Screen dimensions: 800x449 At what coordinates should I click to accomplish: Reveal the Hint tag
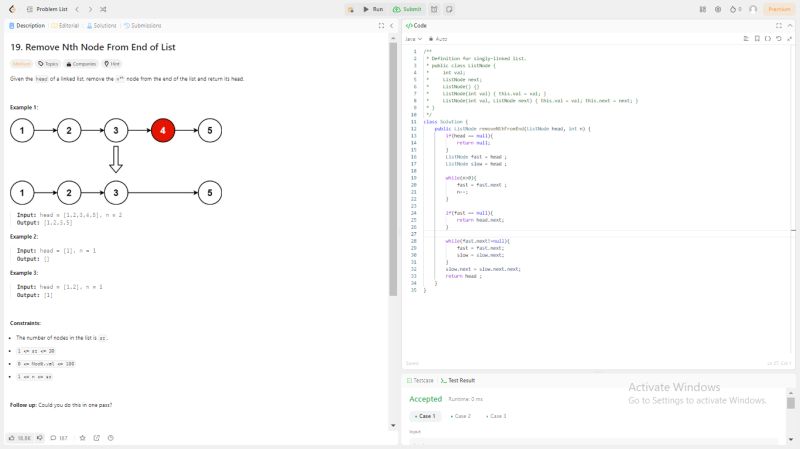112,64
